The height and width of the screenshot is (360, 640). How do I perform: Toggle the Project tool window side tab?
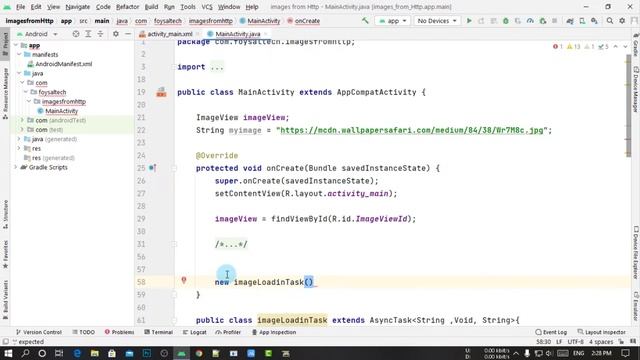point(5,45)
